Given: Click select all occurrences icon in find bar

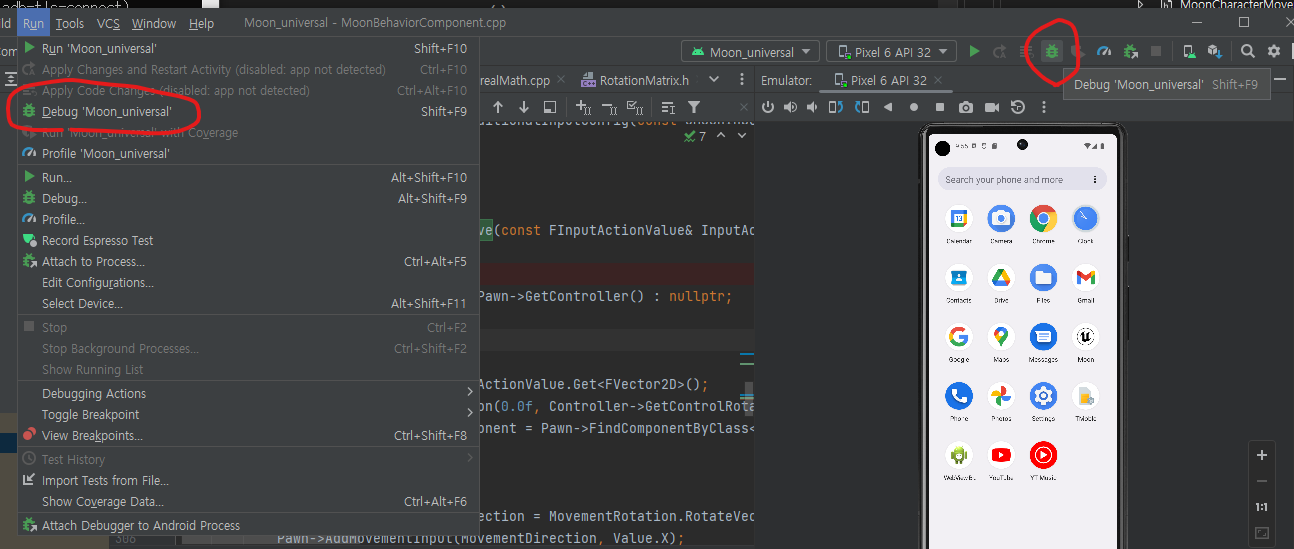Looking at the screenshot, I should click(634, 107).
